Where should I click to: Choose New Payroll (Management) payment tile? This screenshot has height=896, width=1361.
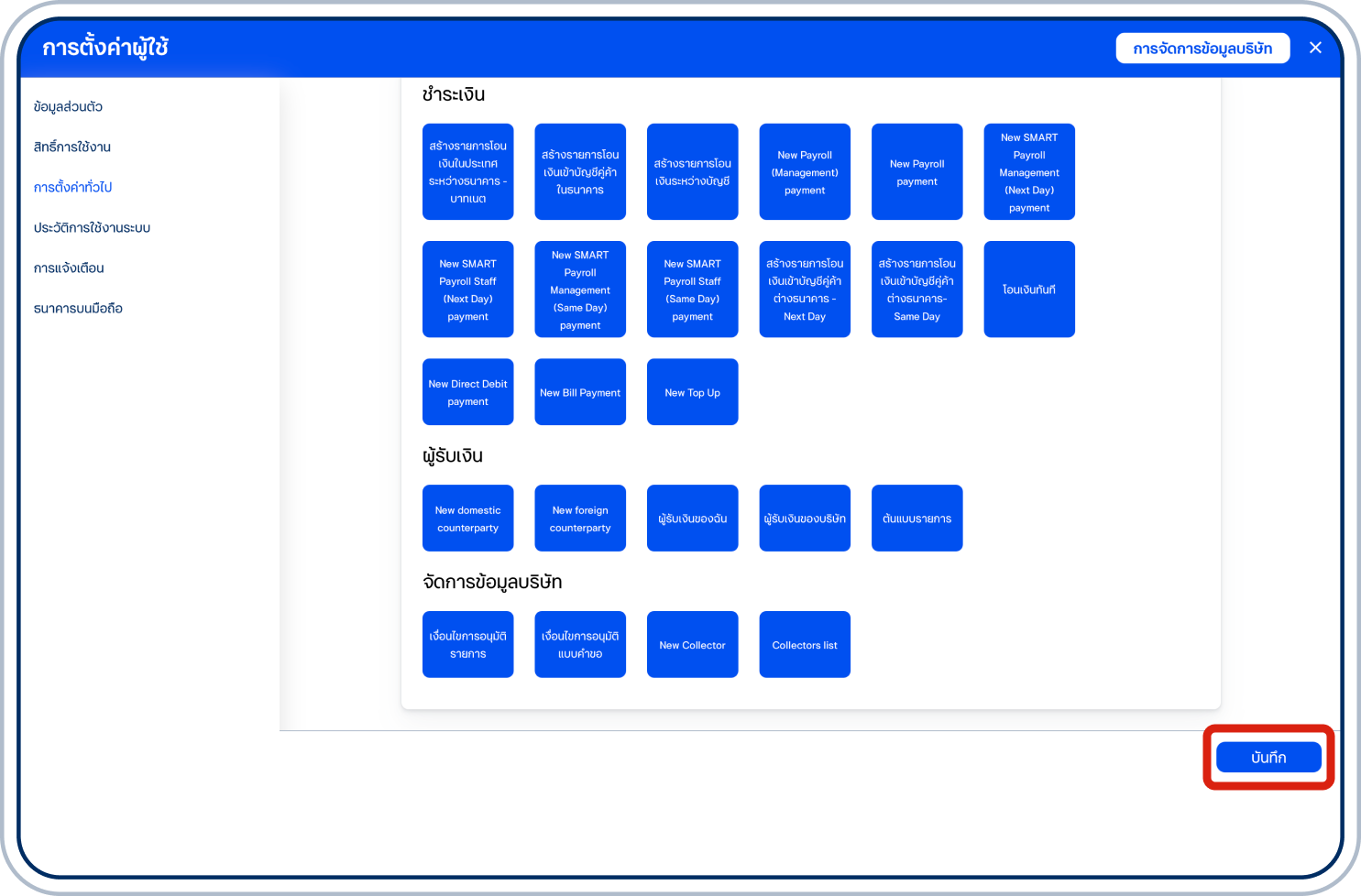coord(804,172)
